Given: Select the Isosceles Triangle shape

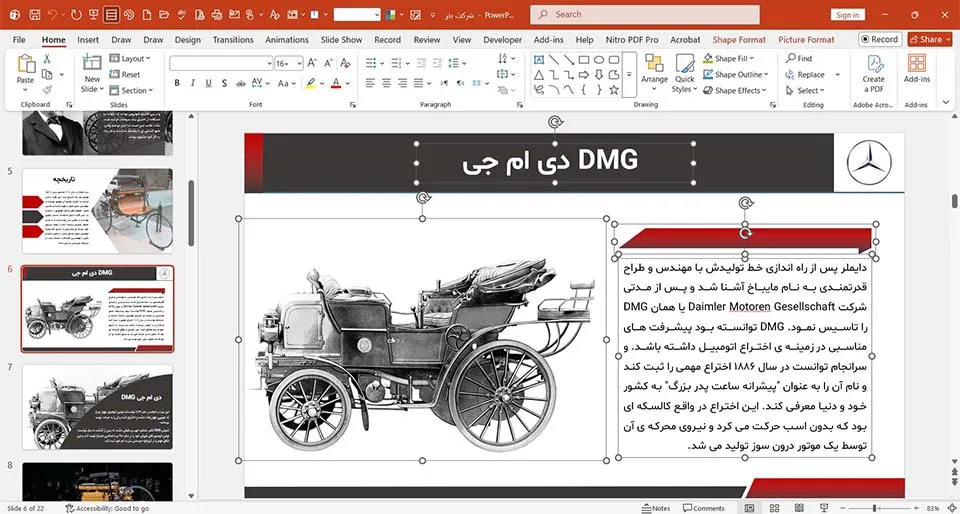Looking at the screenshot, I should pos(539,75).
